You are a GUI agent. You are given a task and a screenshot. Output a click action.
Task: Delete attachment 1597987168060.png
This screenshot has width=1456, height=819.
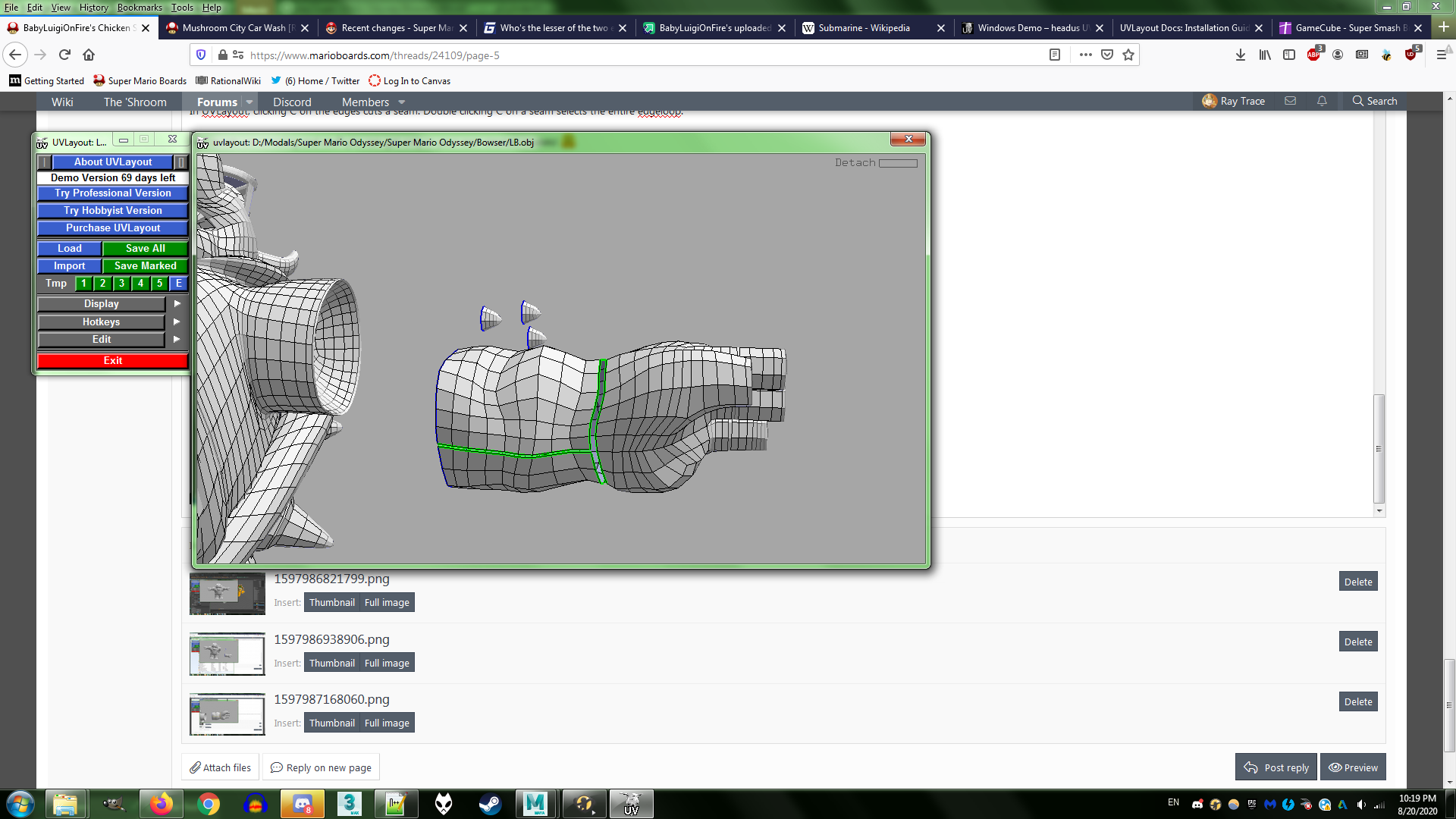[1358, 702]
